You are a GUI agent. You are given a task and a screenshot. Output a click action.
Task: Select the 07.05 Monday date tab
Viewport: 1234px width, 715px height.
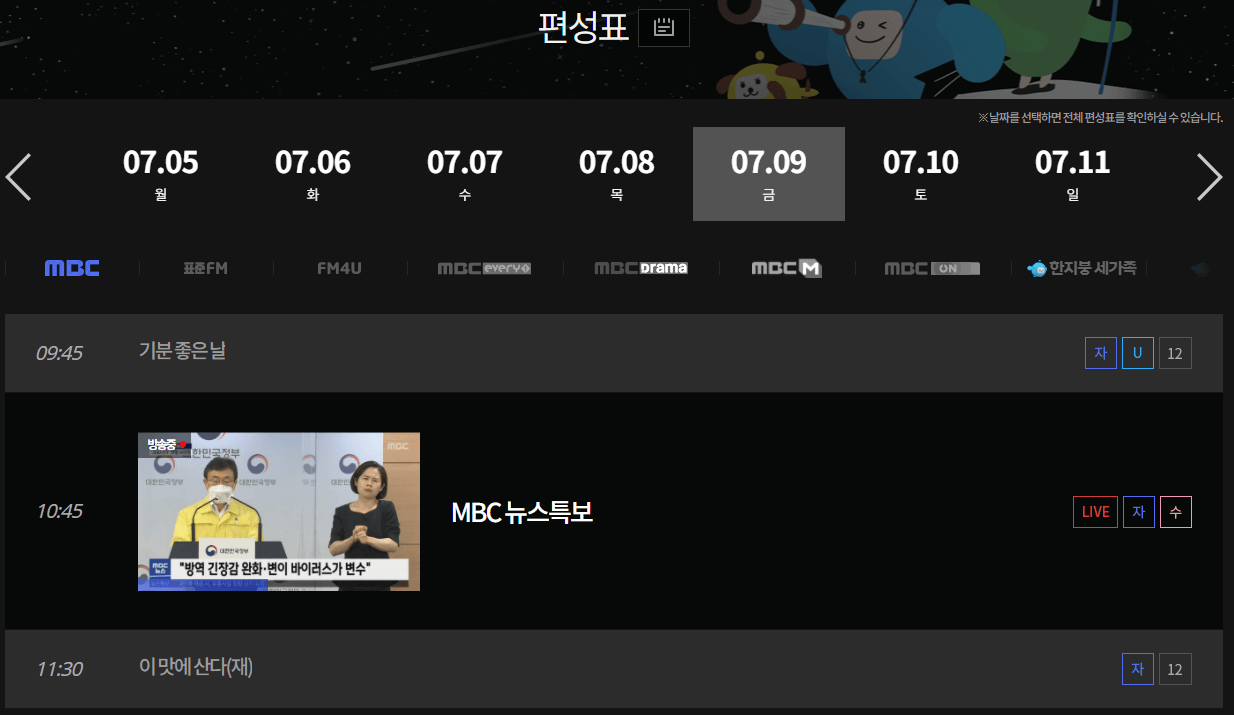click(x=160, y=173)
